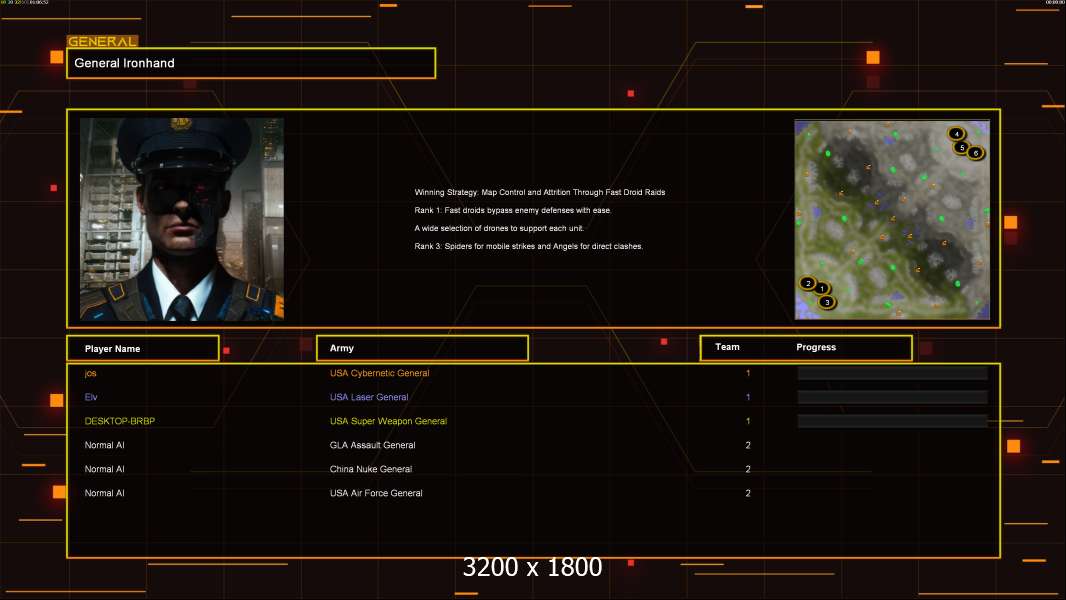The height and width of the screenshot is (600, 1066).
Task: Click the progress bar for DESKTOP-BRBP
Action: coord(892,421)
